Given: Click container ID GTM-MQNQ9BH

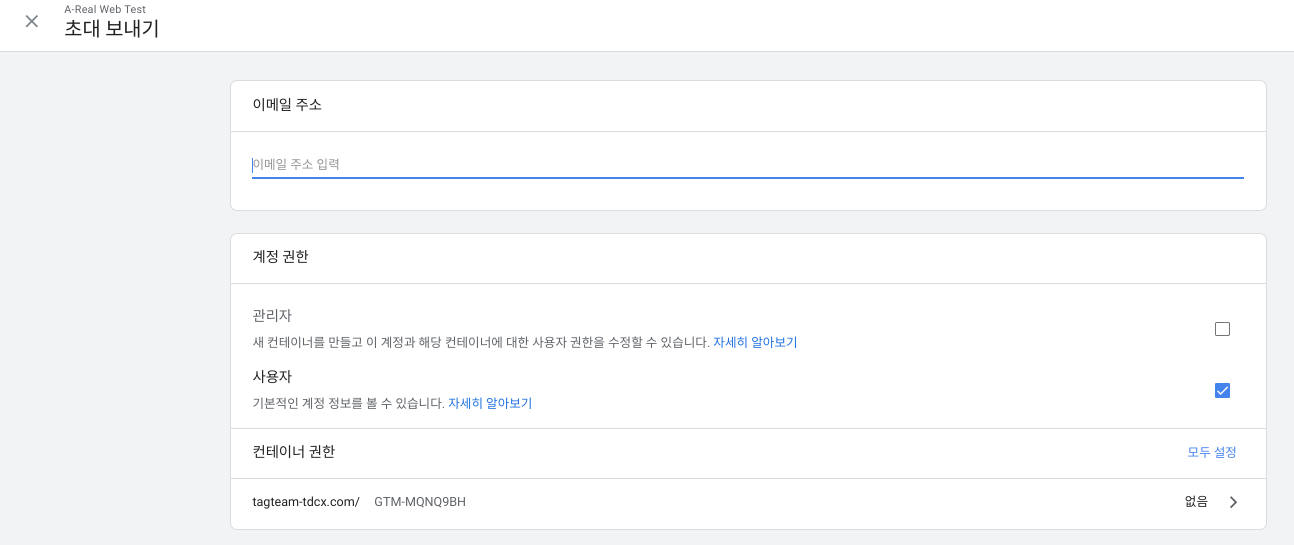Looking at the screenshot, I should point(420,502).
